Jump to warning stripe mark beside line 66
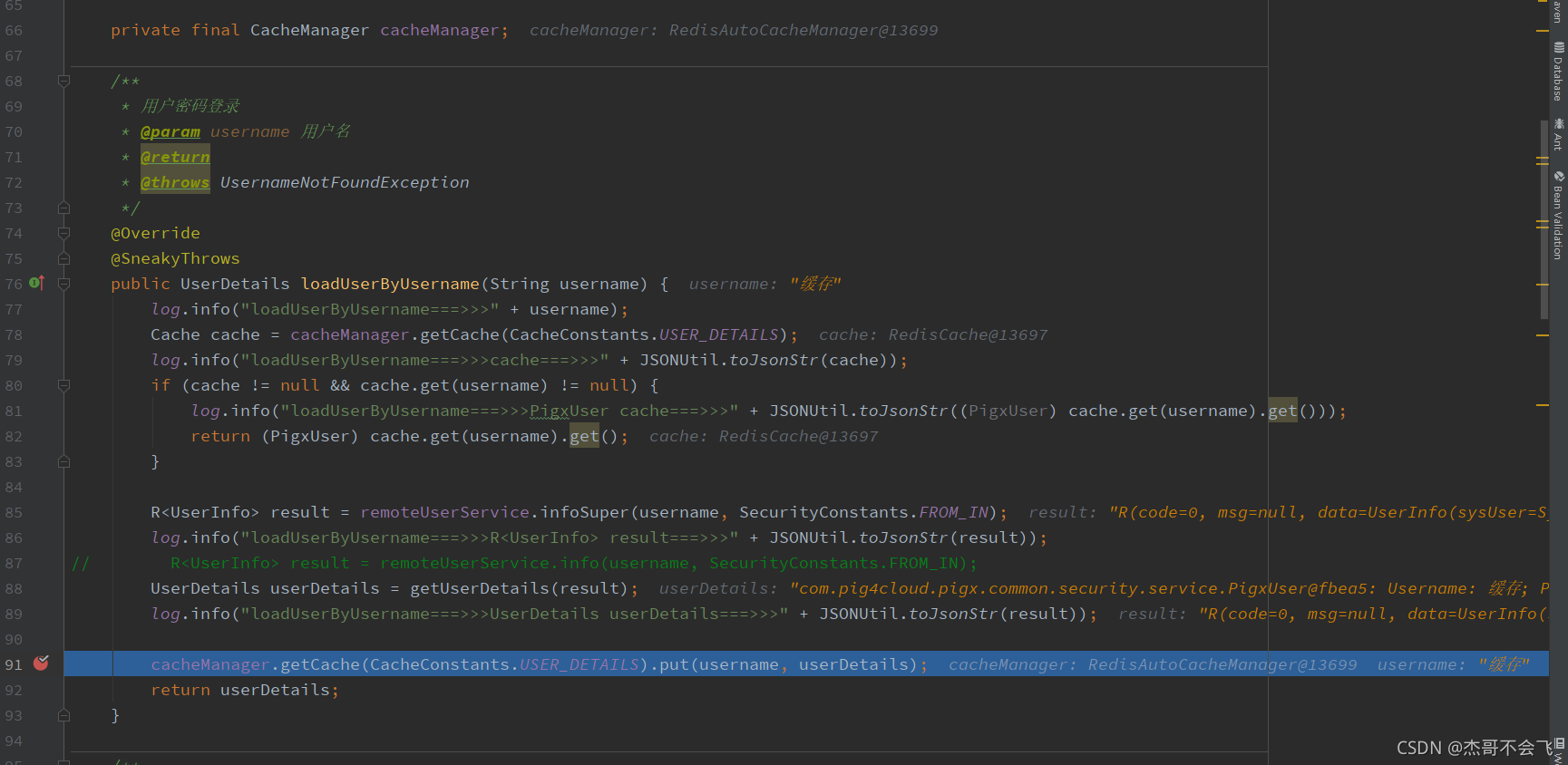This screenshot has height=765, width=1568. pyautogui.click(x=1542, y=31)
